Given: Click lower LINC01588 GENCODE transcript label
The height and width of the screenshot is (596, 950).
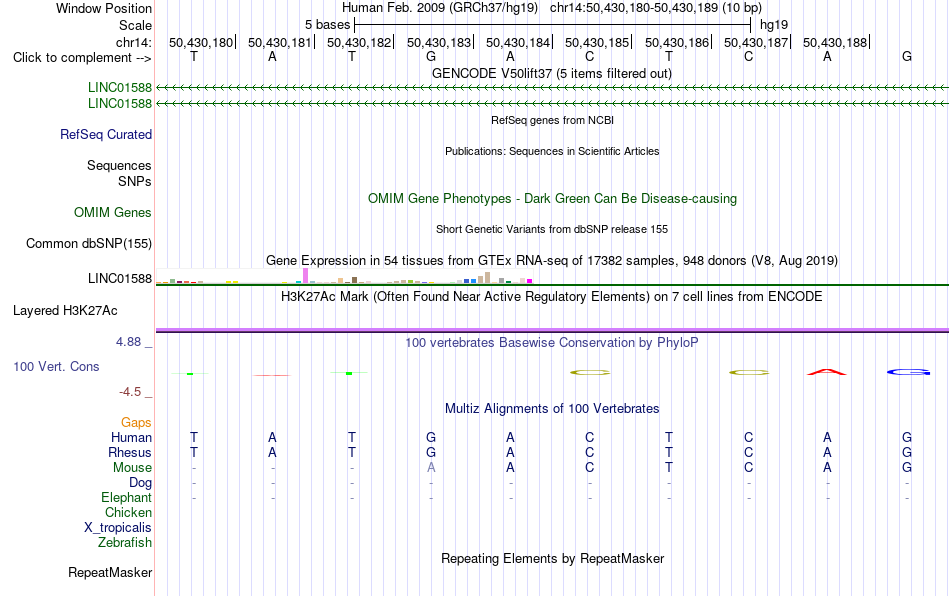Looking at the screenshot, I should coord(119,104).
